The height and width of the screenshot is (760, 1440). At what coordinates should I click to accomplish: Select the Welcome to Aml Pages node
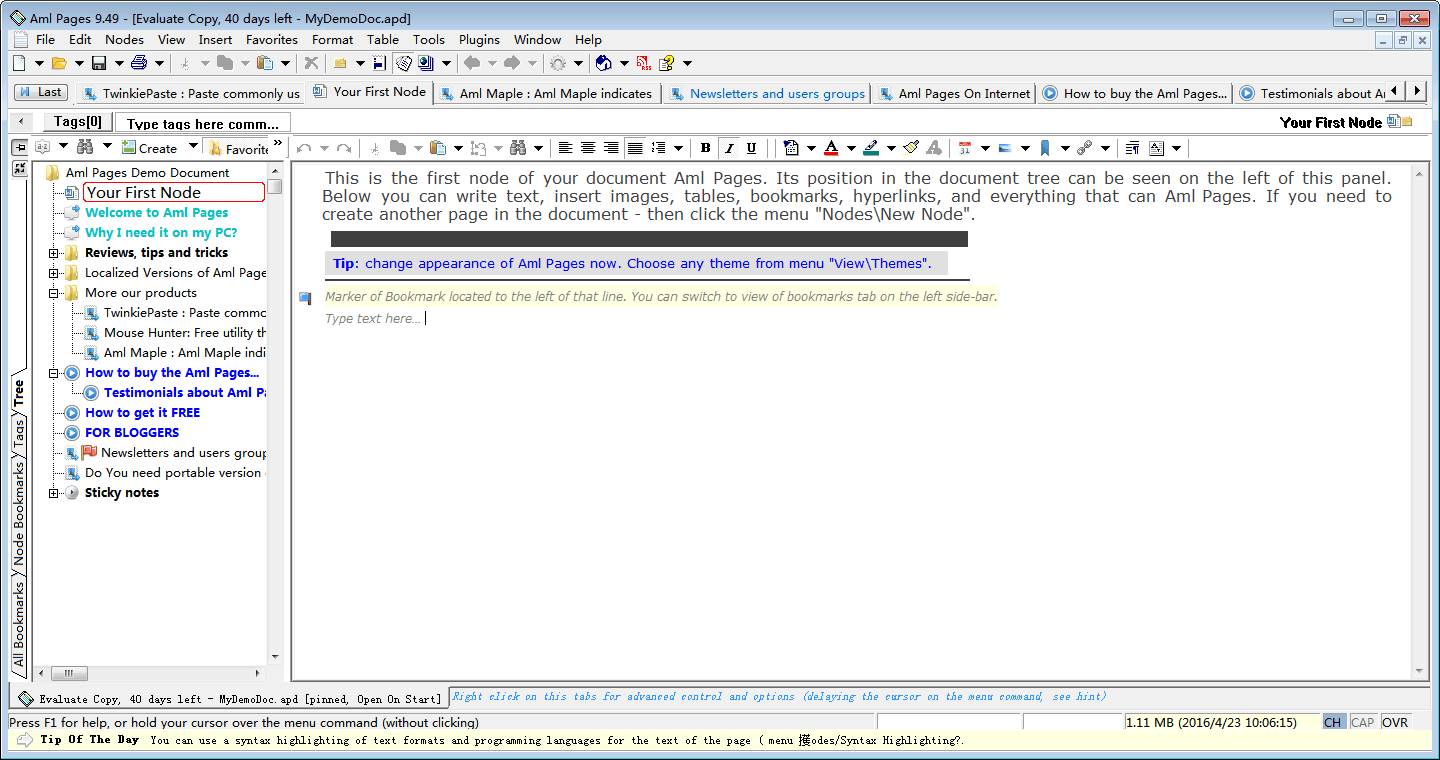[x=156, y=213]
